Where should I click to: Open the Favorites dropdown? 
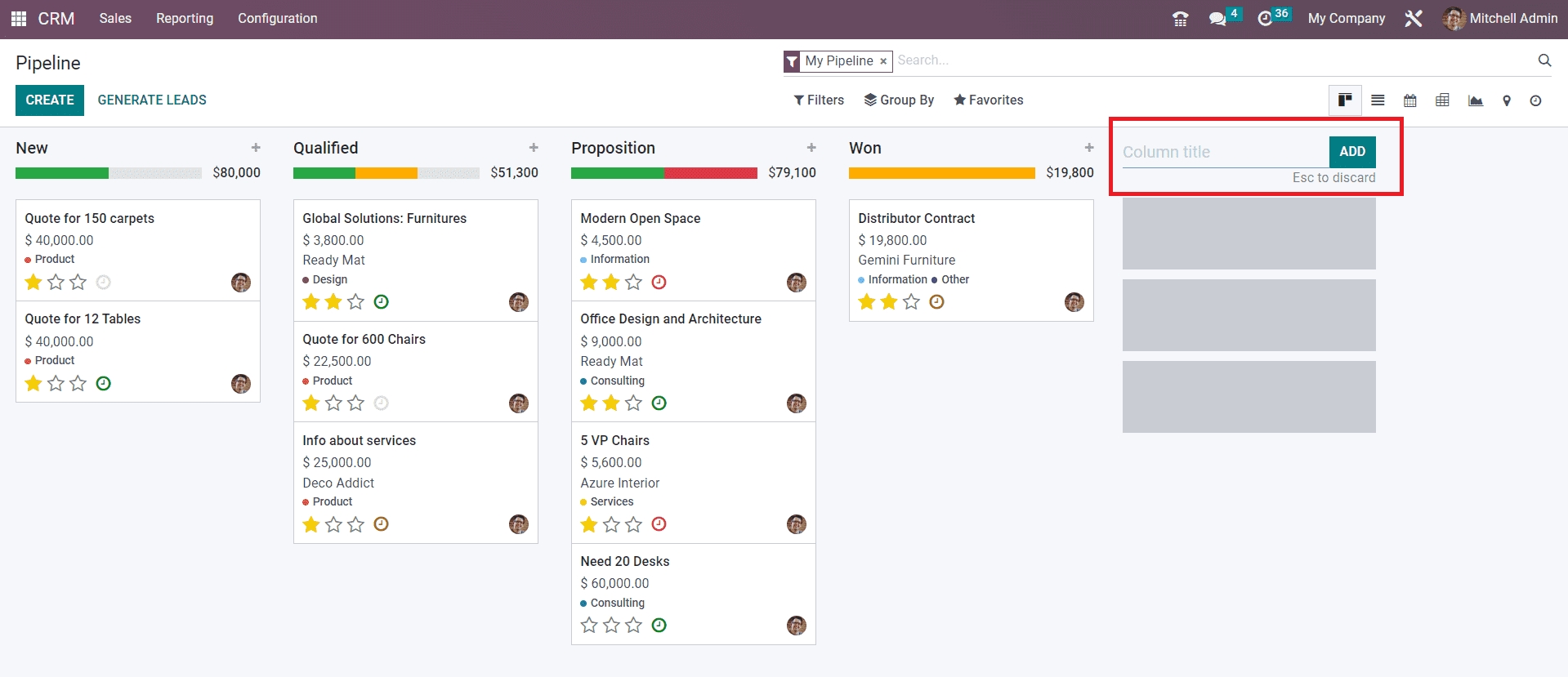(989, 100)
